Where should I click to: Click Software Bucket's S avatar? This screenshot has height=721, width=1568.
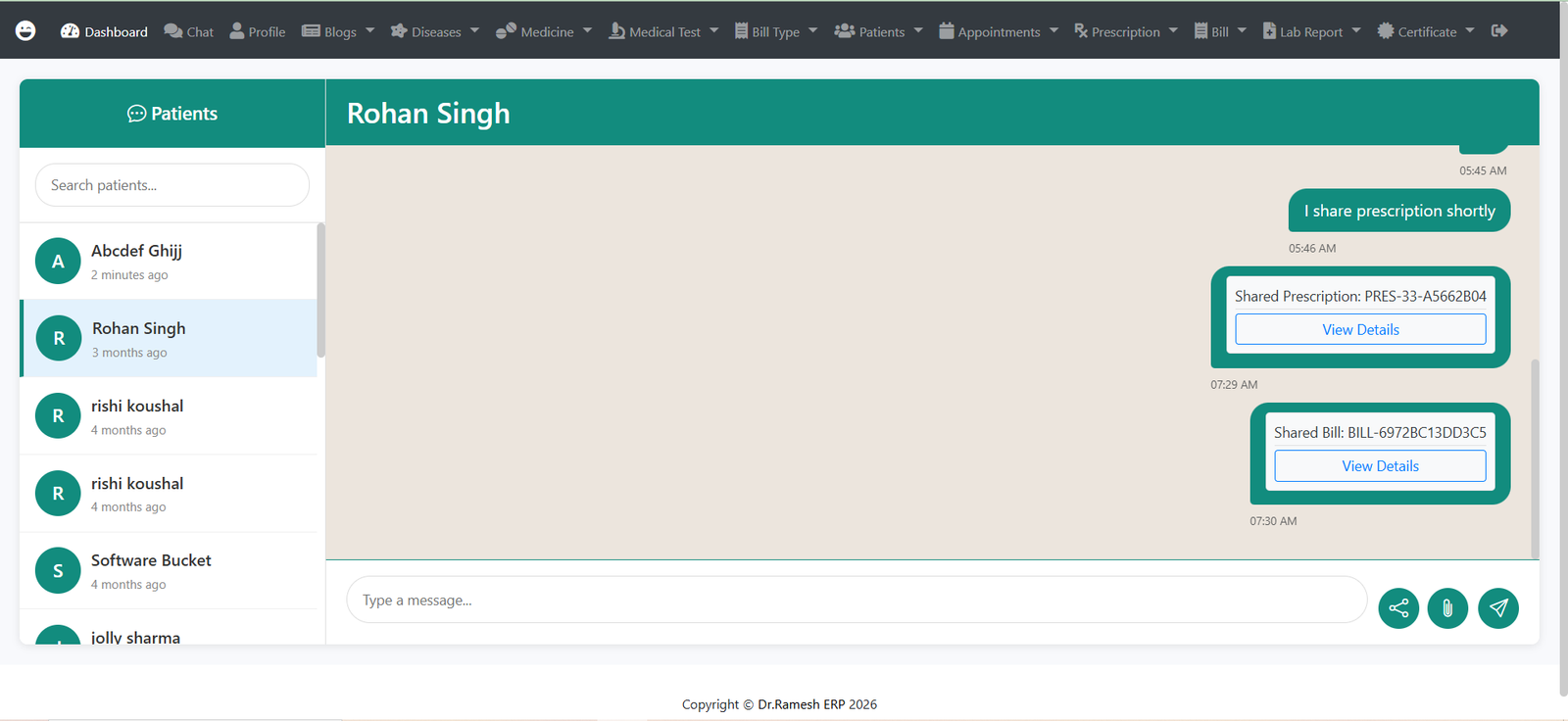click(x=58, y=570)
